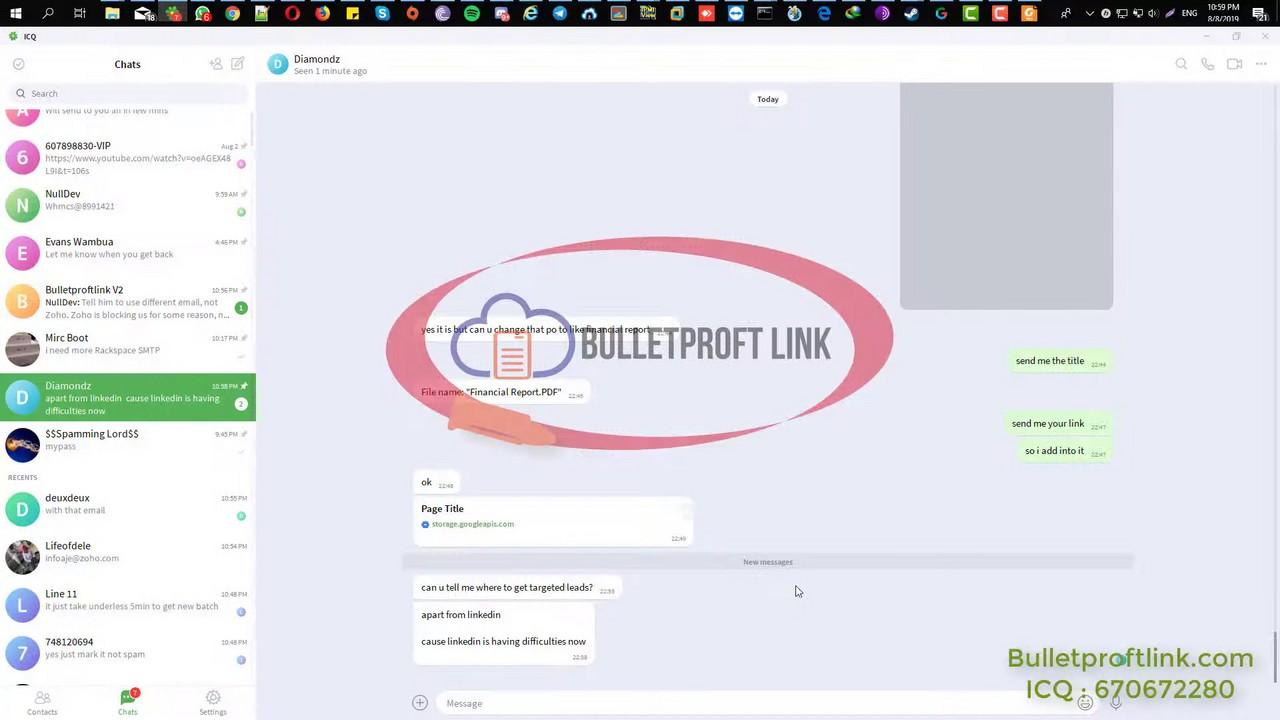1280x720 pixels.
Task: Open Skype from taskbar
Action: [x=382, y=13]
